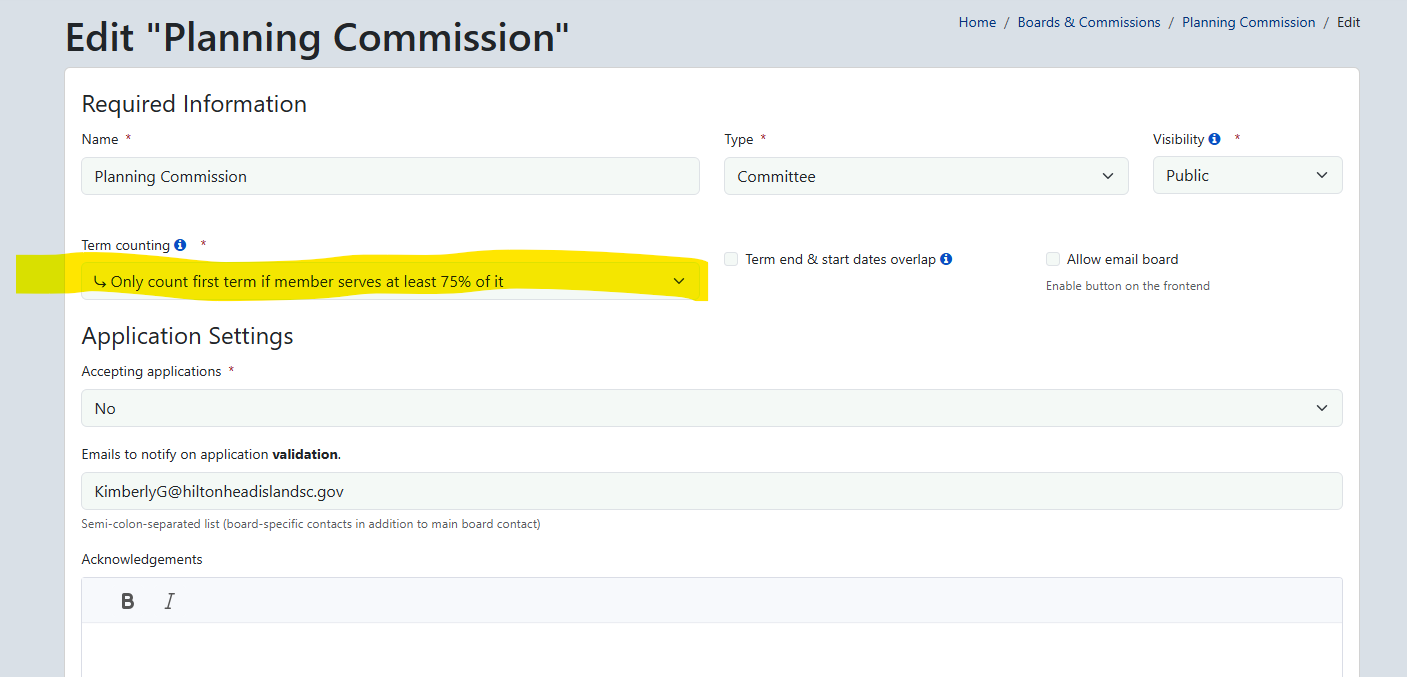Go to Home breadcrumb link
This screenshot has height=677, width=1407.
click(977, 22)
